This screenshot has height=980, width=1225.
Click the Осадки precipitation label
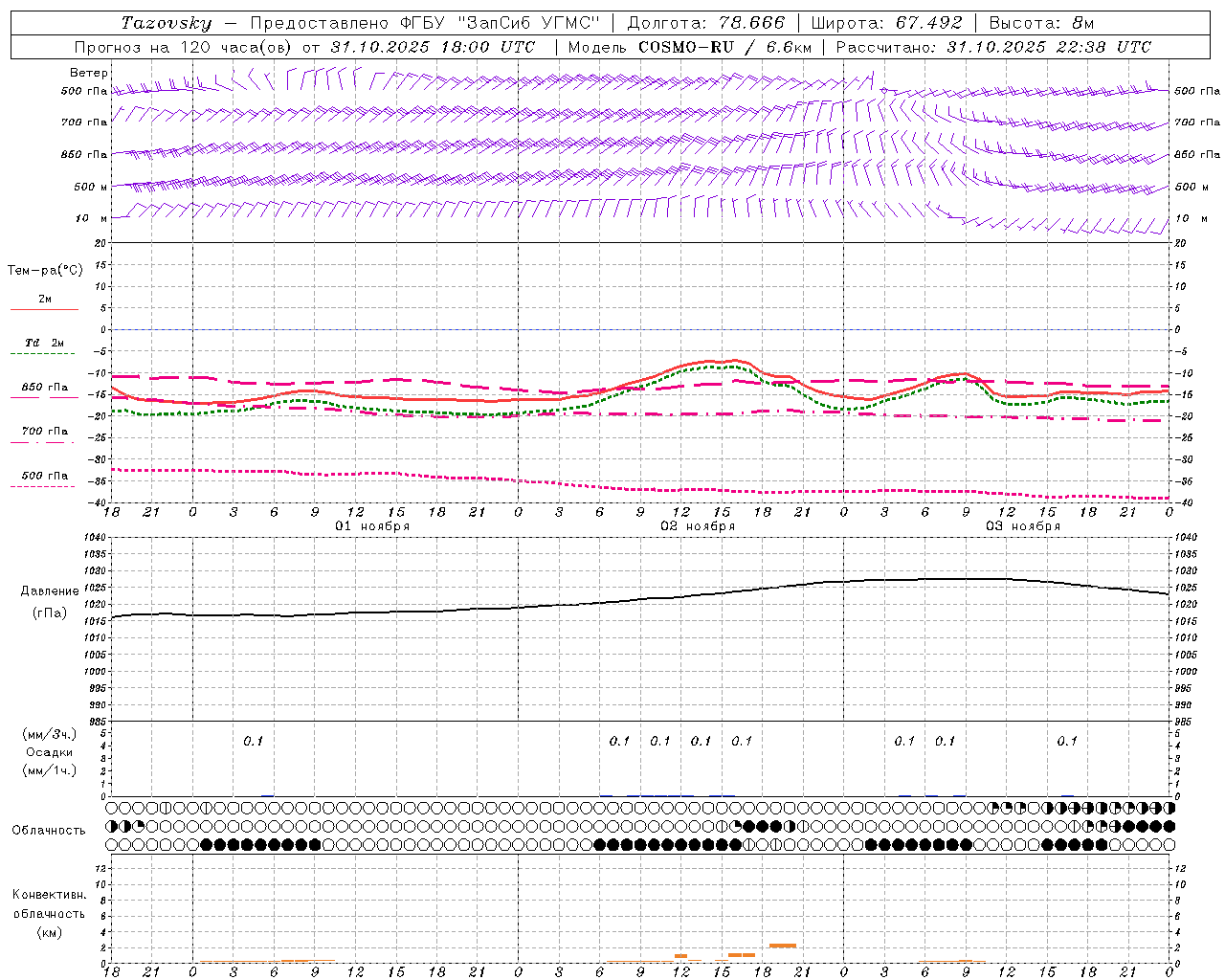(50, 752)
